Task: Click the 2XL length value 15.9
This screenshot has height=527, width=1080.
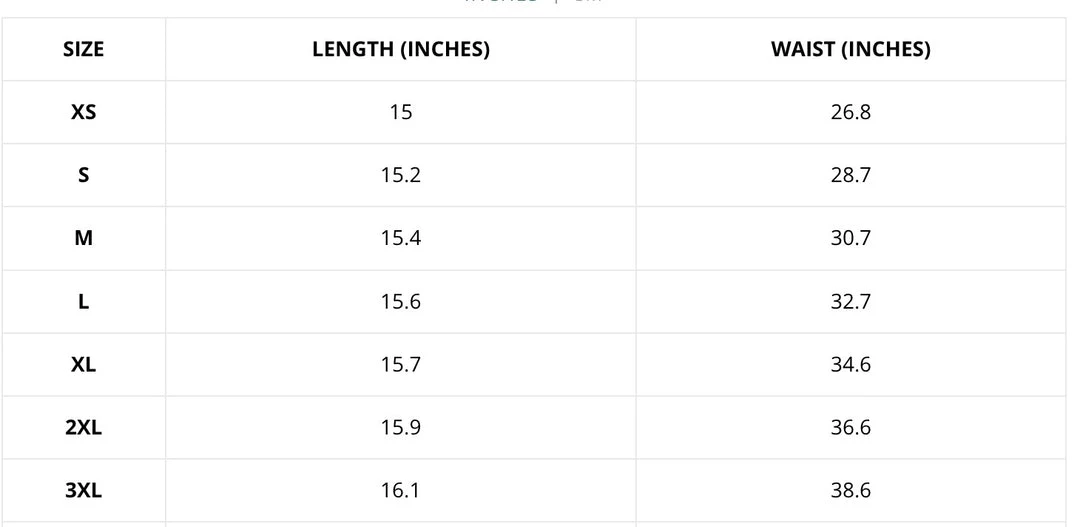Action: (400, 427)
